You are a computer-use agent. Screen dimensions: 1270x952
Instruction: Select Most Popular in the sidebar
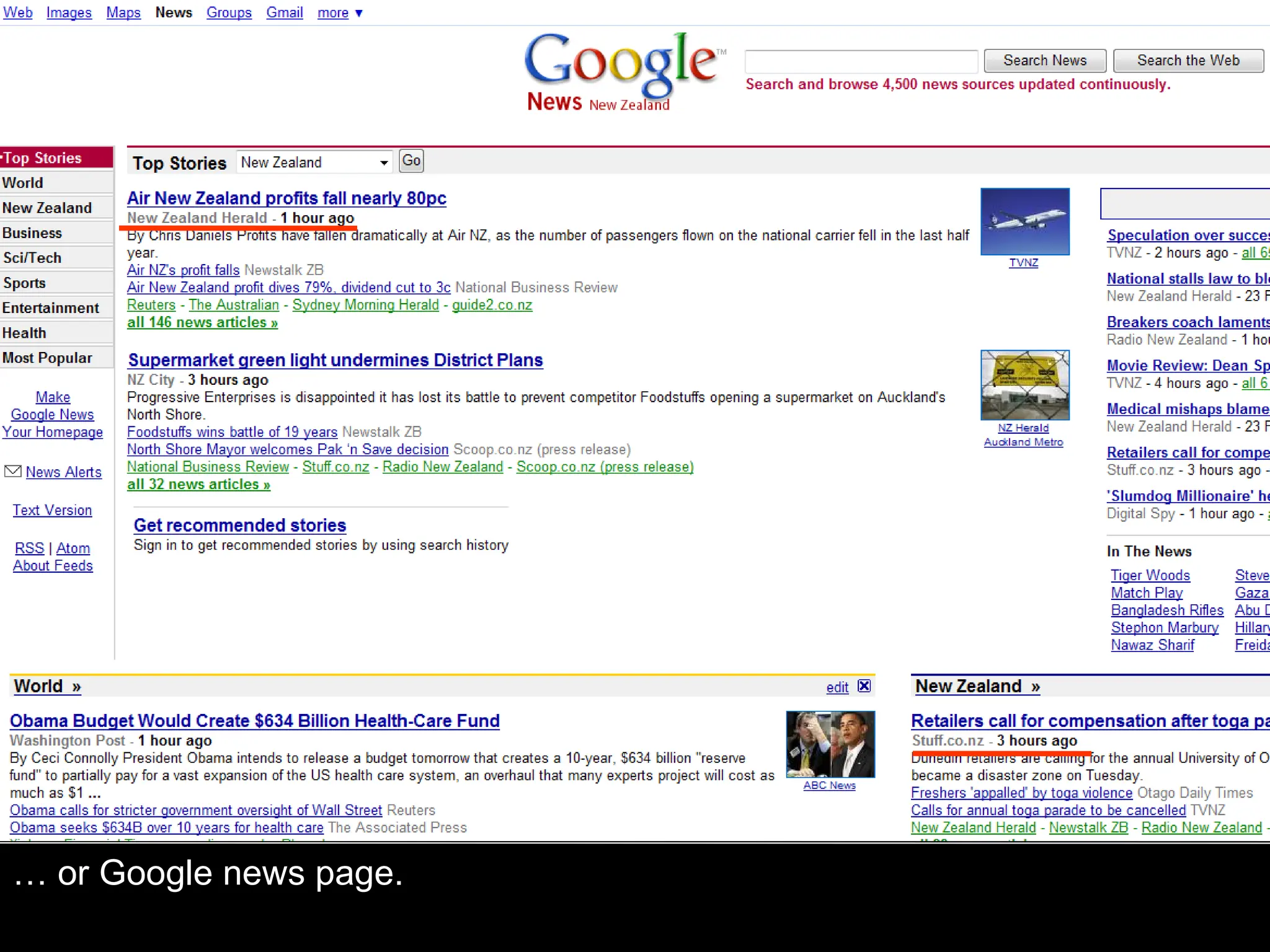click(56, 358)
